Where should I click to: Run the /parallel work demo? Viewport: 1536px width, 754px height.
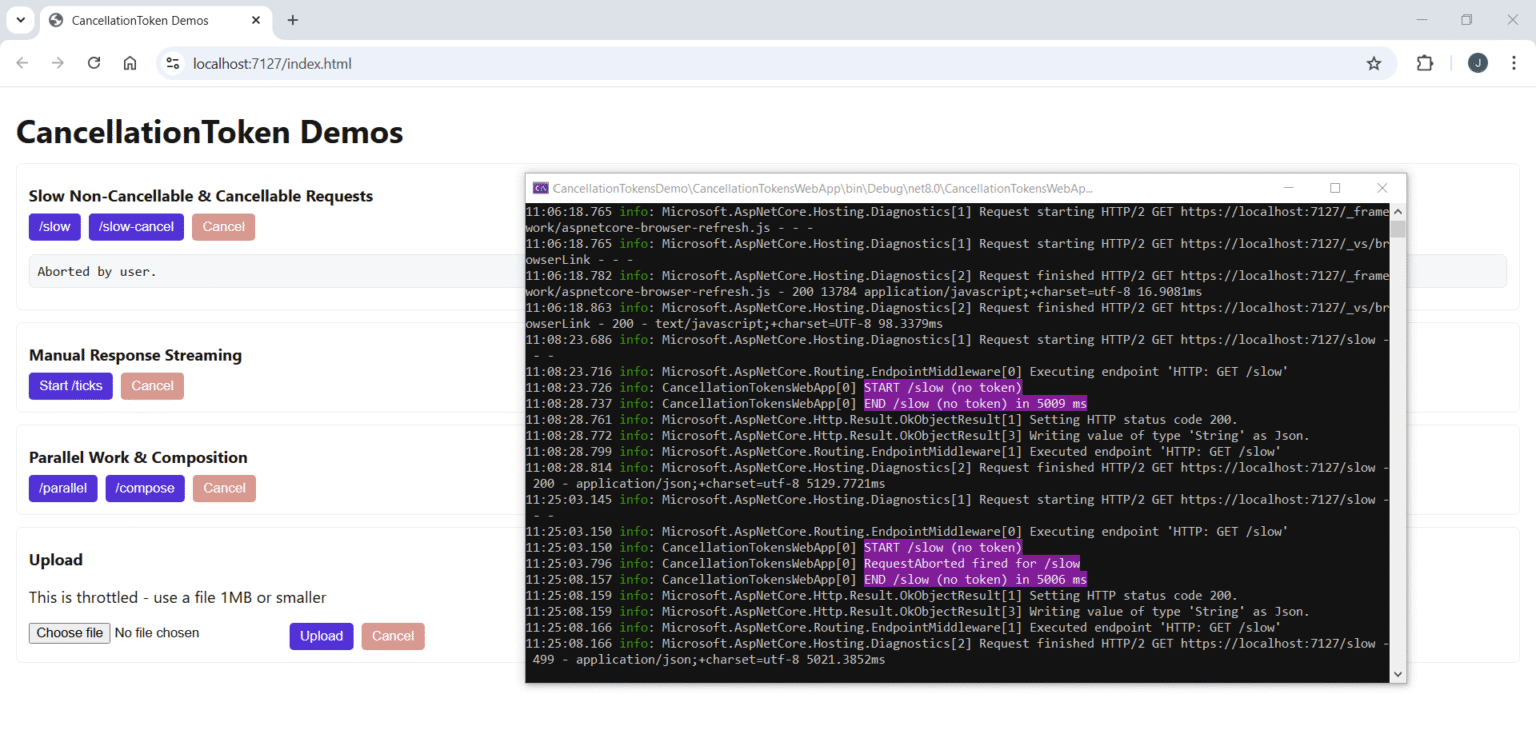[63, 488]
